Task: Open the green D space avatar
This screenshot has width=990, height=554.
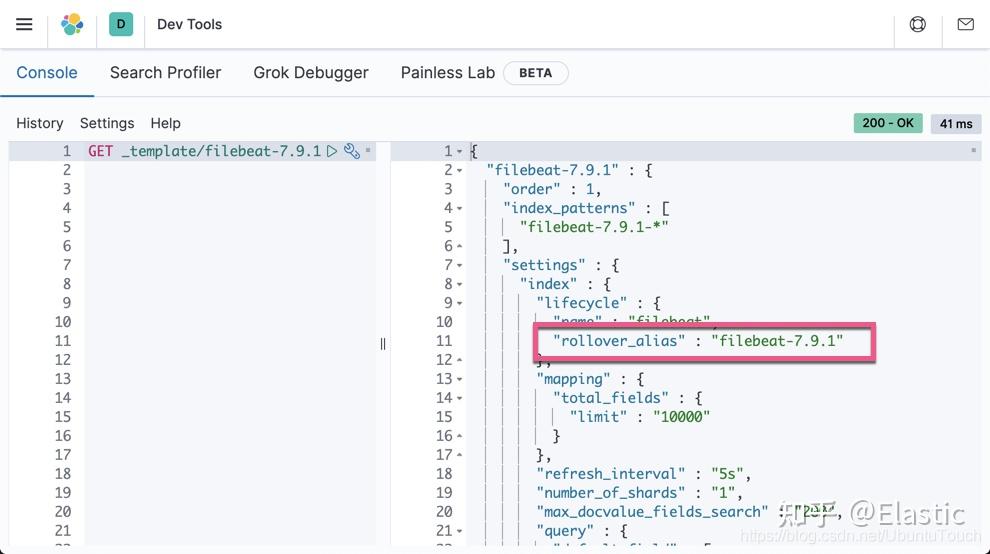Action: tap(121, 25)
